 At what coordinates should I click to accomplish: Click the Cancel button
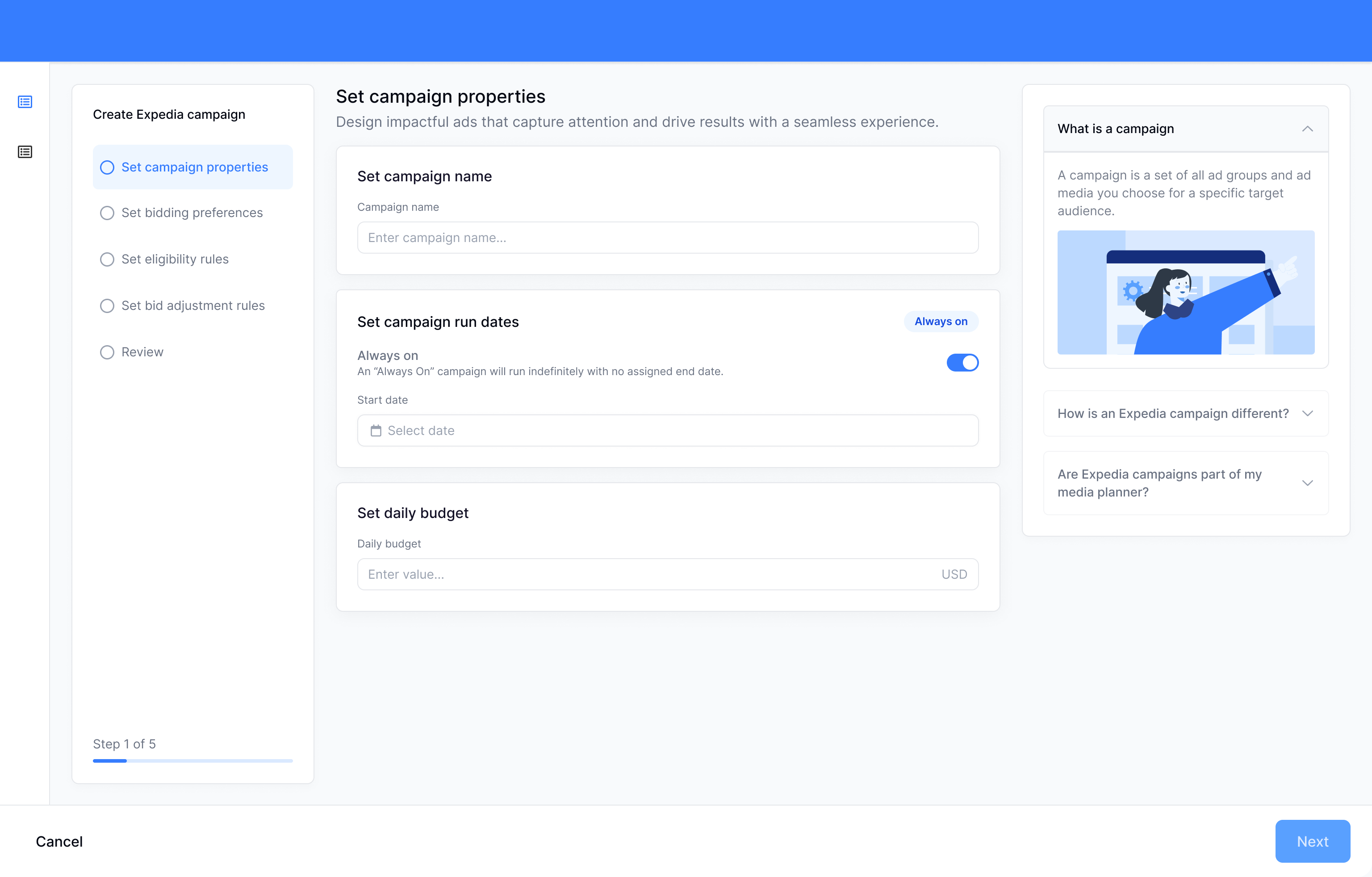pyautogui.click(x=59, y=841)
